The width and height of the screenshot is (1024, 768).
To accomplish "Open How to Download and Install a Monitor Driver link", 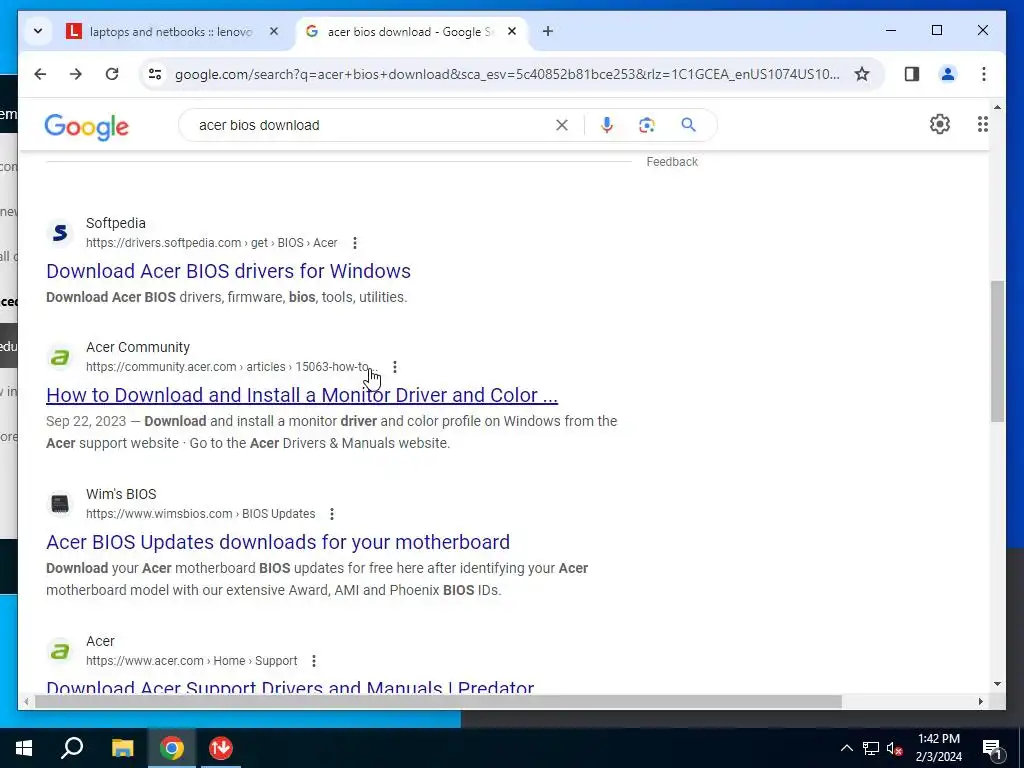I will [x=302, y=395].
